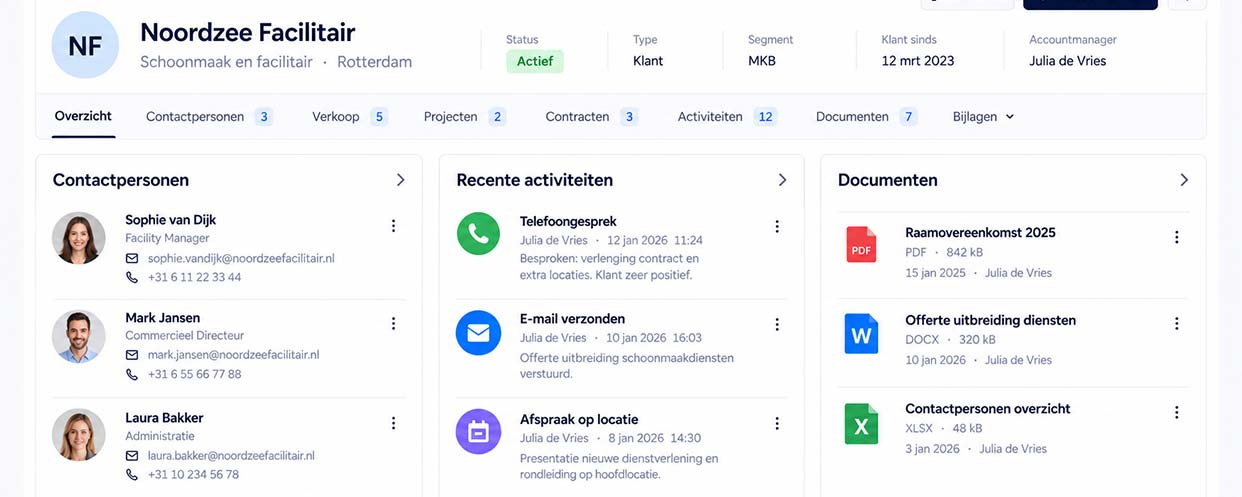The image size is (1242, 497).
Task: Open the Offerte uitbreiding diensten options menu
Action: coord(1176,324)
